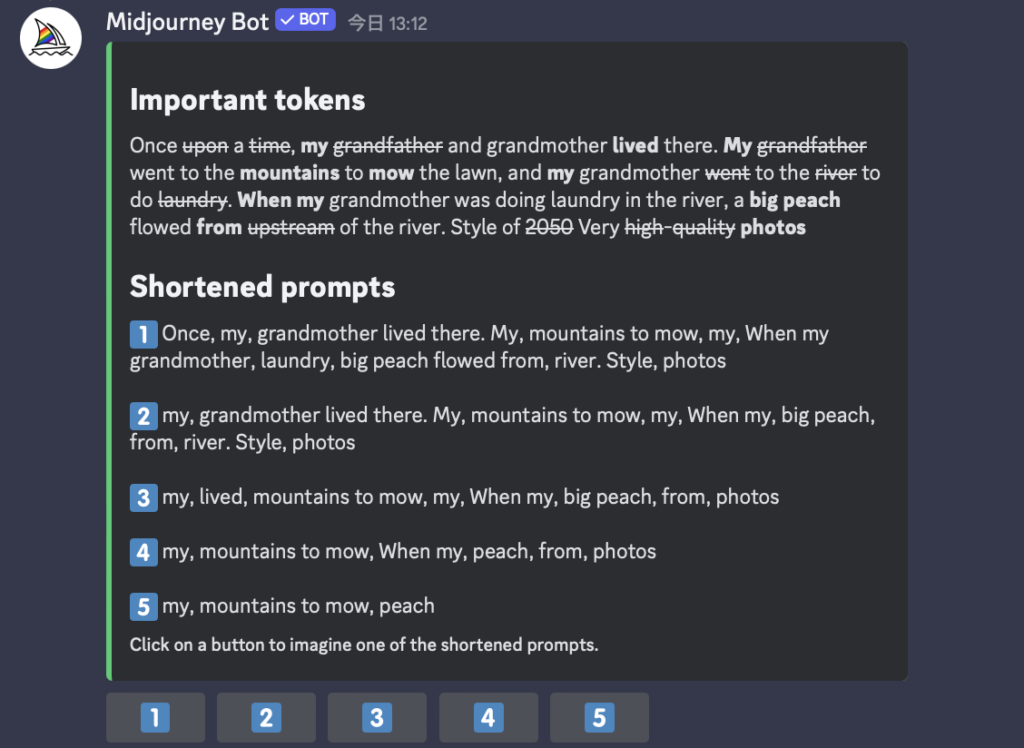Click the struck-through 'upstream' token
The width and height of the screenshot is (1024, 748).
[x=290, y=227]
